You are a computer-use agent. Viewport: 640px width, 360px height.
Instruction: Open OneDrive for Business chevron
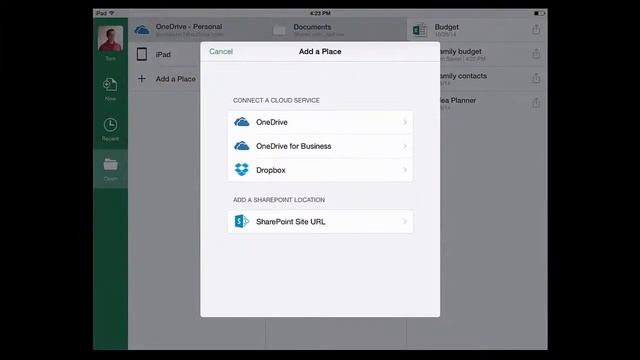(x=405, y=146)
